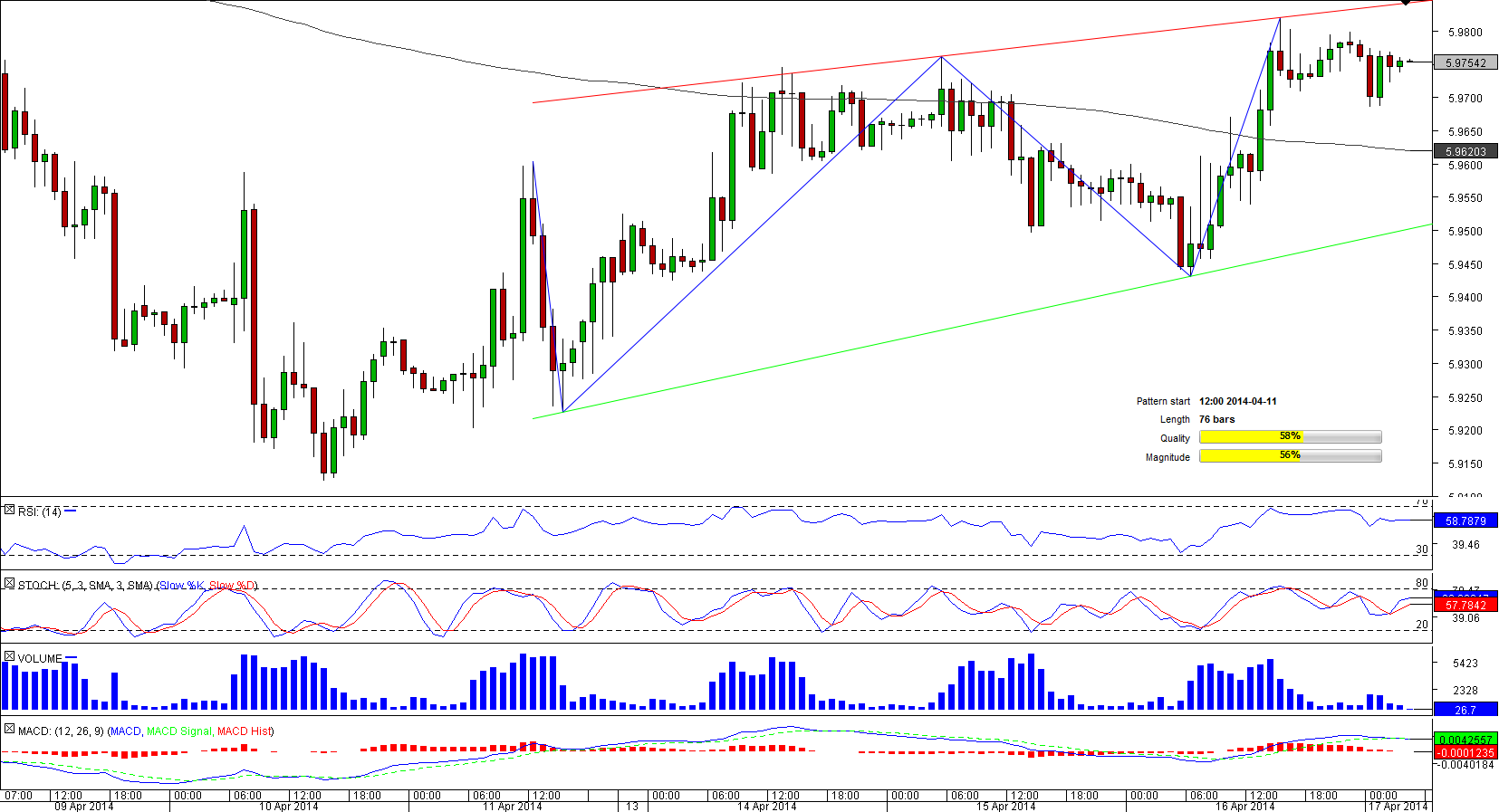Click the red MACD histogram value tag
The height and width of the screenshot is (812, 1499).
(x=1465, y=752)
